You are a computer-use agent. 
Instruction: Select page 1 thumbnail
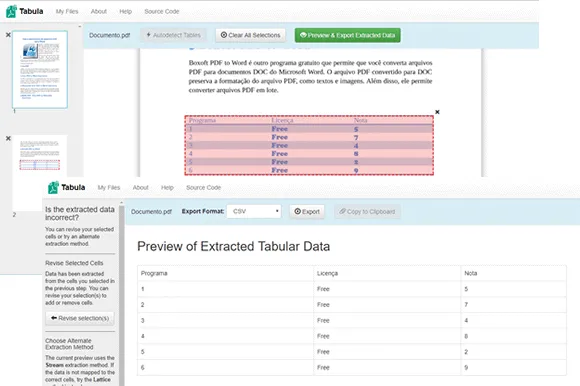[40, 70]
